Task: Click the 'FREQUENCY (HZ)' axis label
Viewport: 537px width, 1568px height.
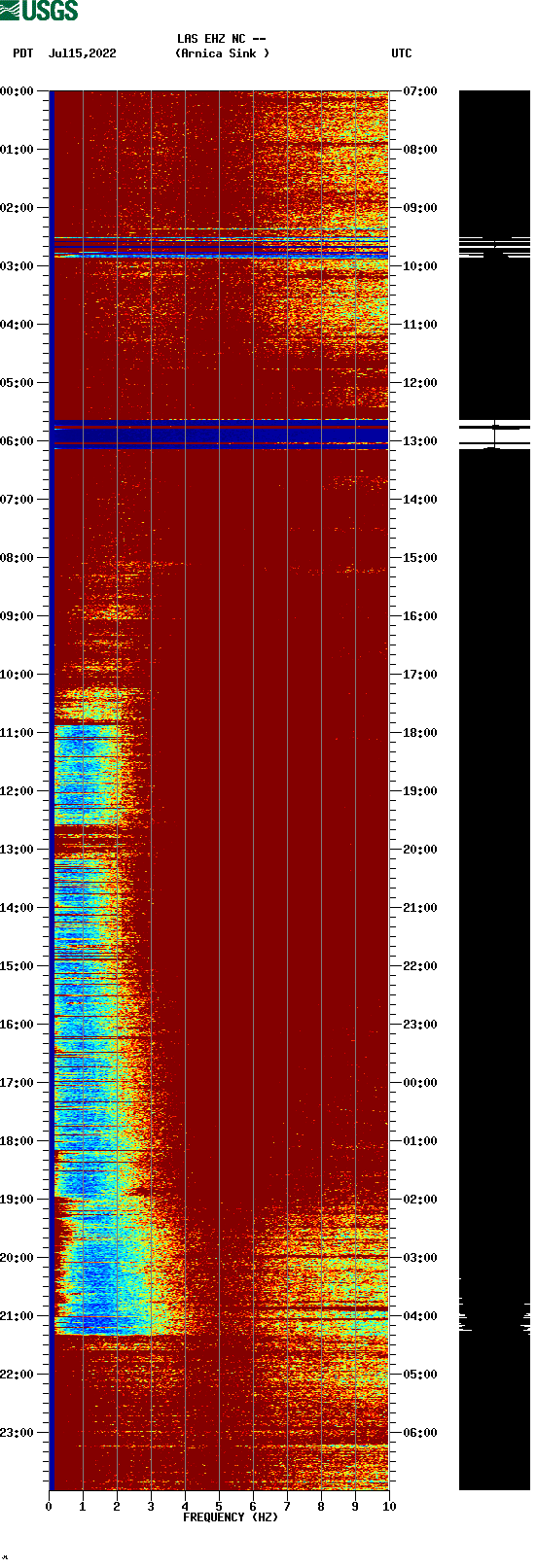Action: click(231, 1517)
